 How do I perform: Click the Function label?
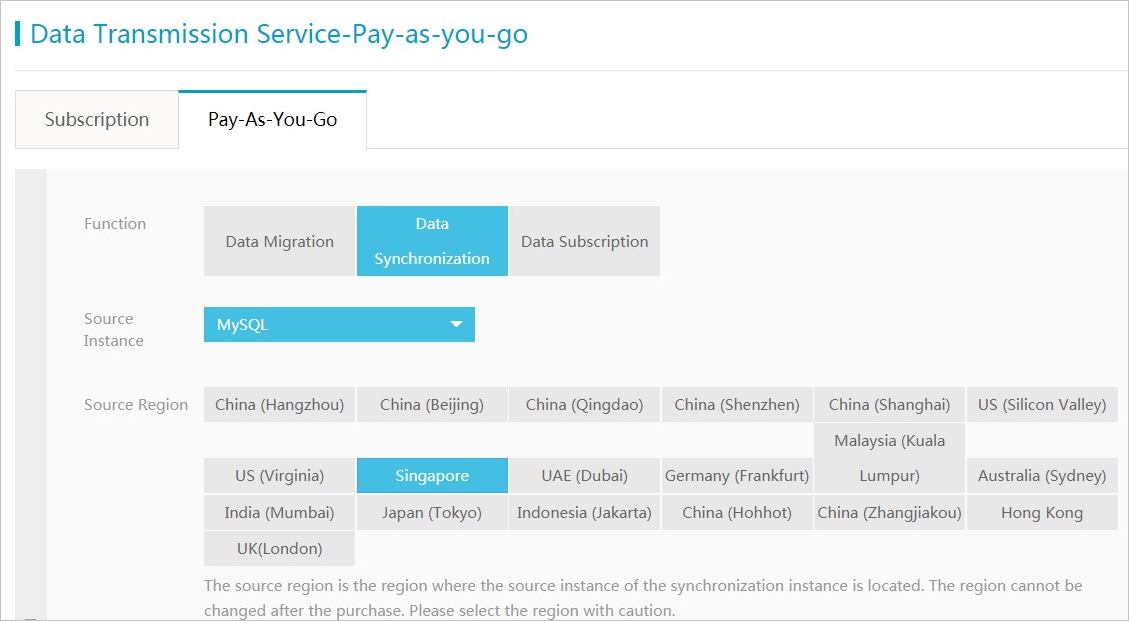pyautogui.click(x=115, y=224)
